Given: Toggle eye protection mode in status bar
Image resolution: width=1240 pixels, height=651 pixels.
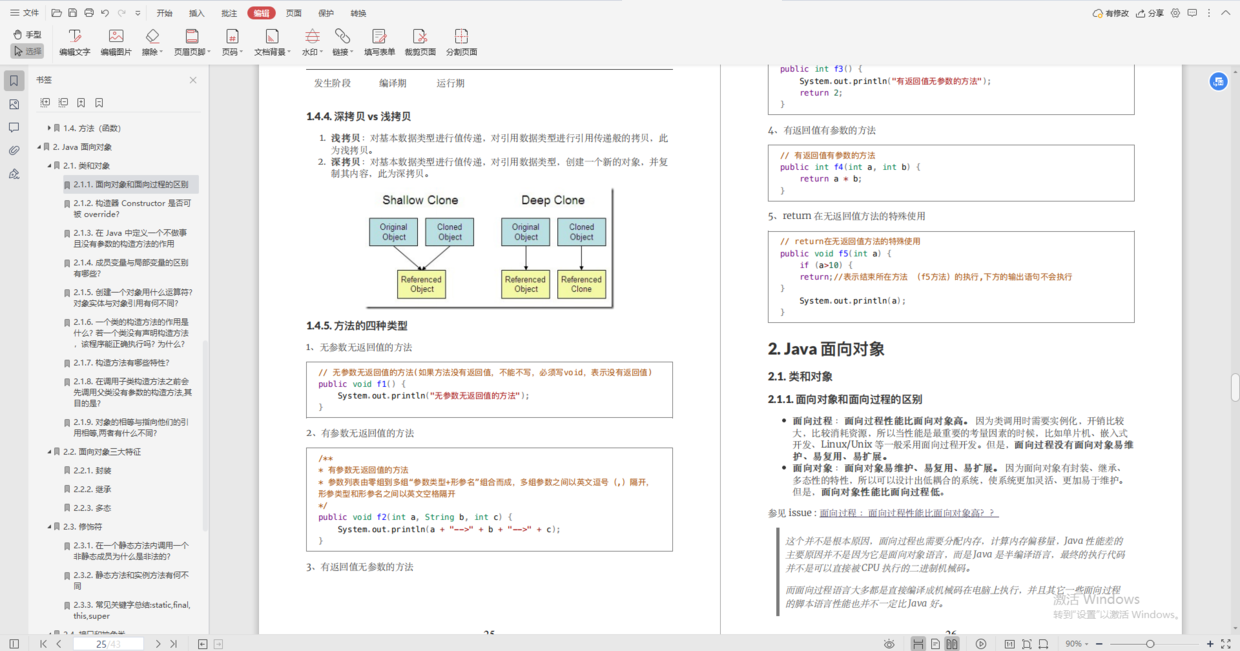Looking at the screenshot, I should point(890,644).
